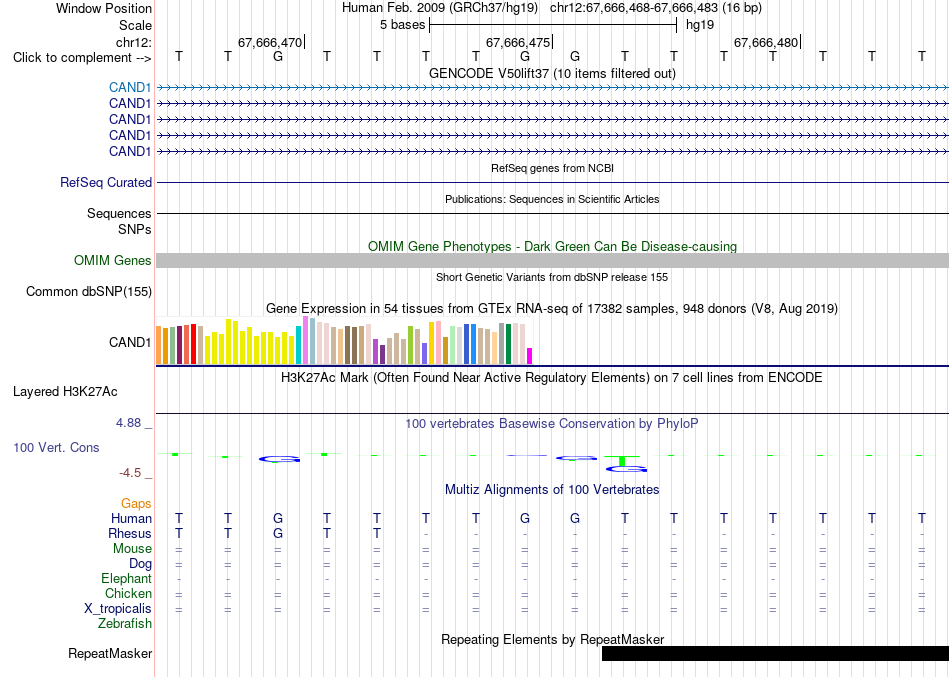Screen dimensions: 950x677
Task: Click the 67,666,475 ruler position marker
Action: click(519, 42)
